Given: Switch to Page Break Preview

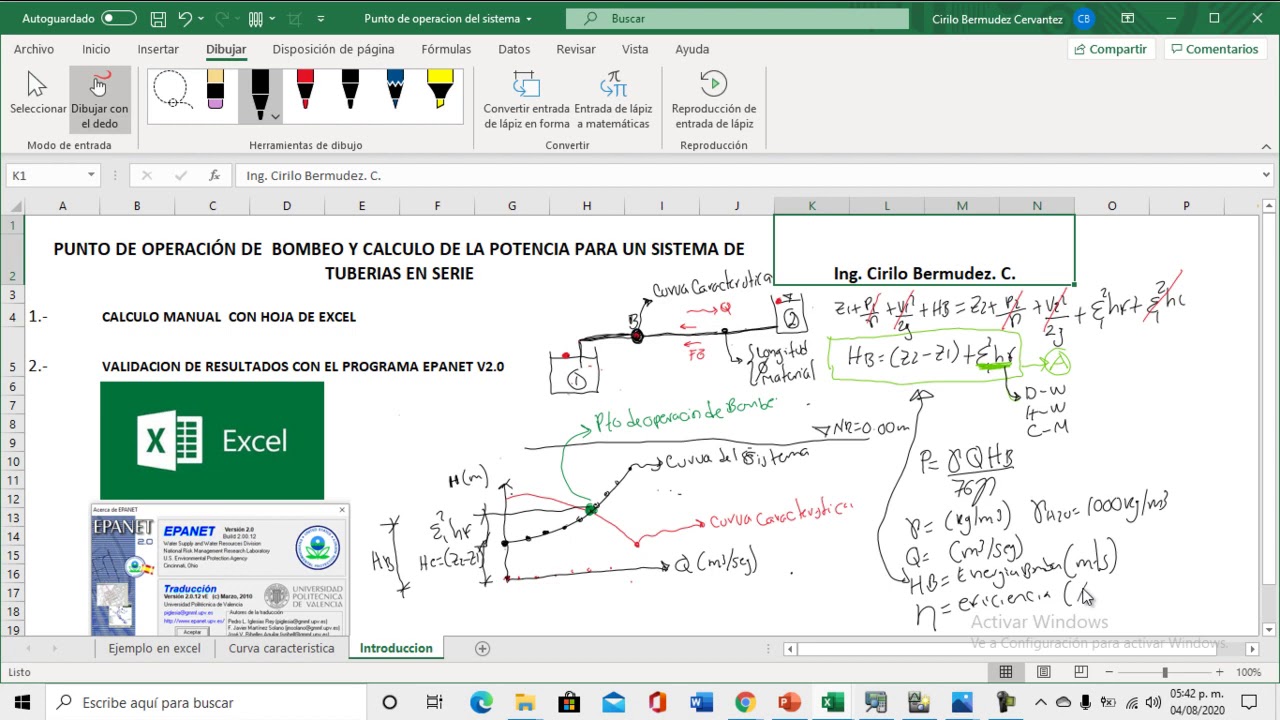Looking at the screenshot, I should click(x=1081, y=672).
